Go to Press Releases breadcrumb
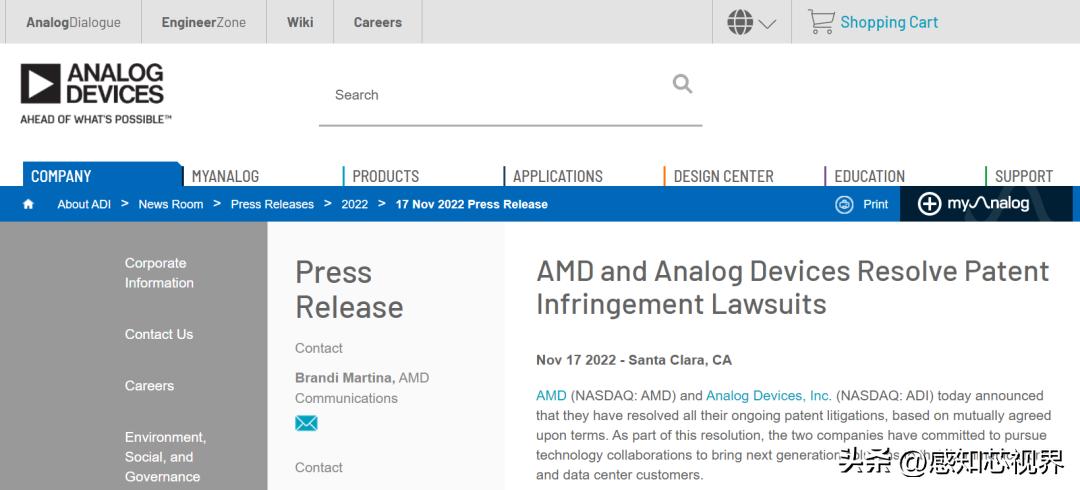 (272, 204)
